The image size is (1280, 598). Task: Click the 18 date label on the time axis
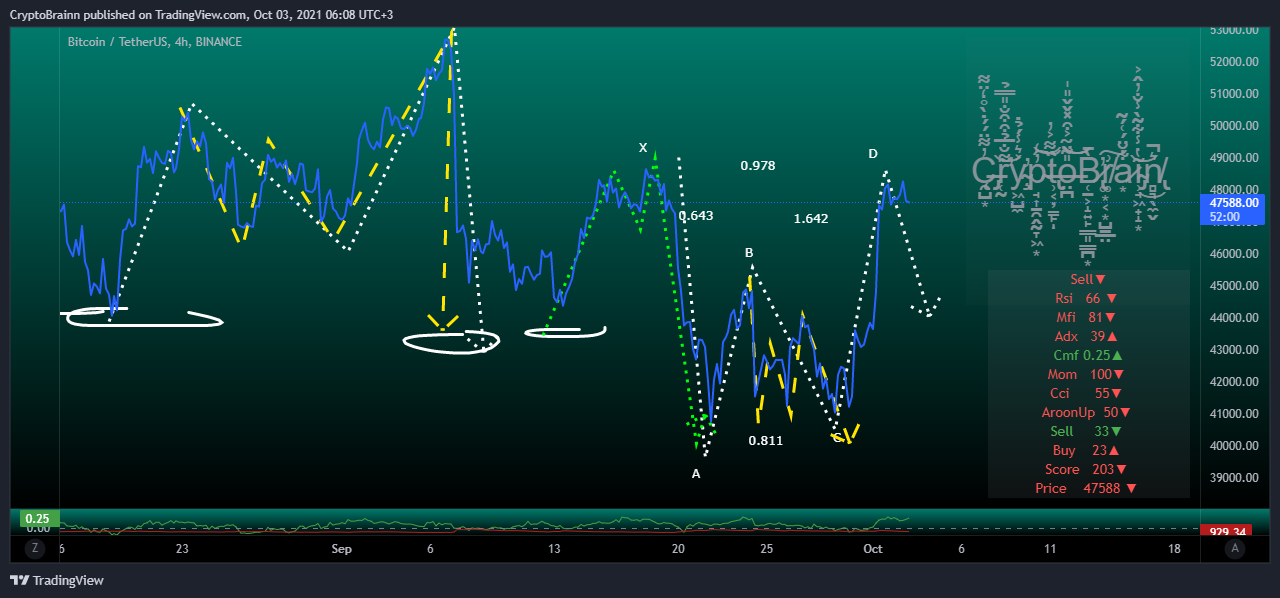pyautogui.click(x=1174, y=549)
